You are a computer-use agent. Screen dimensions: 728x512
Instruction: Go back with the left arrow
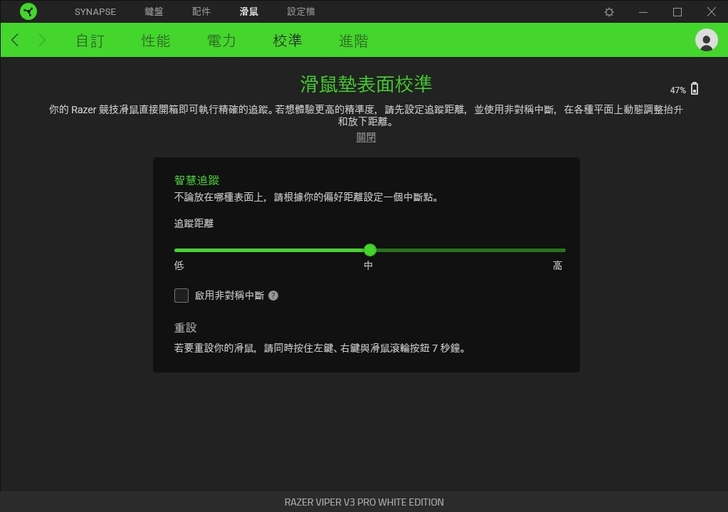[15, 40]
